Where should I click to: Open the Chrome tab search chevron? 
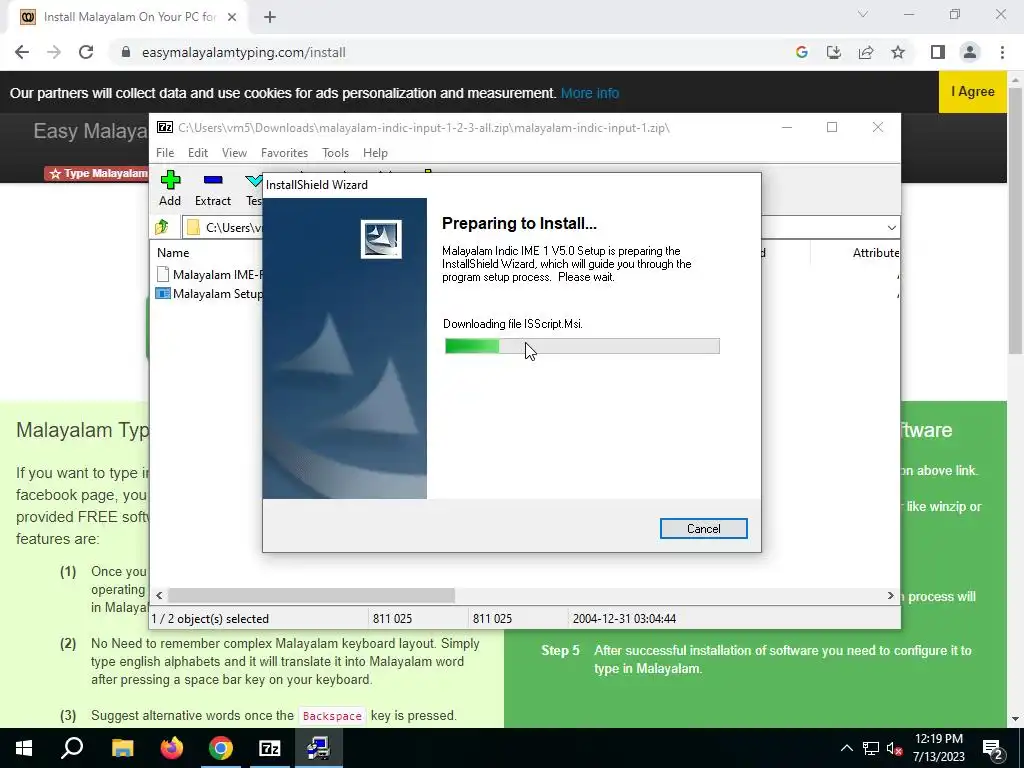863,14
